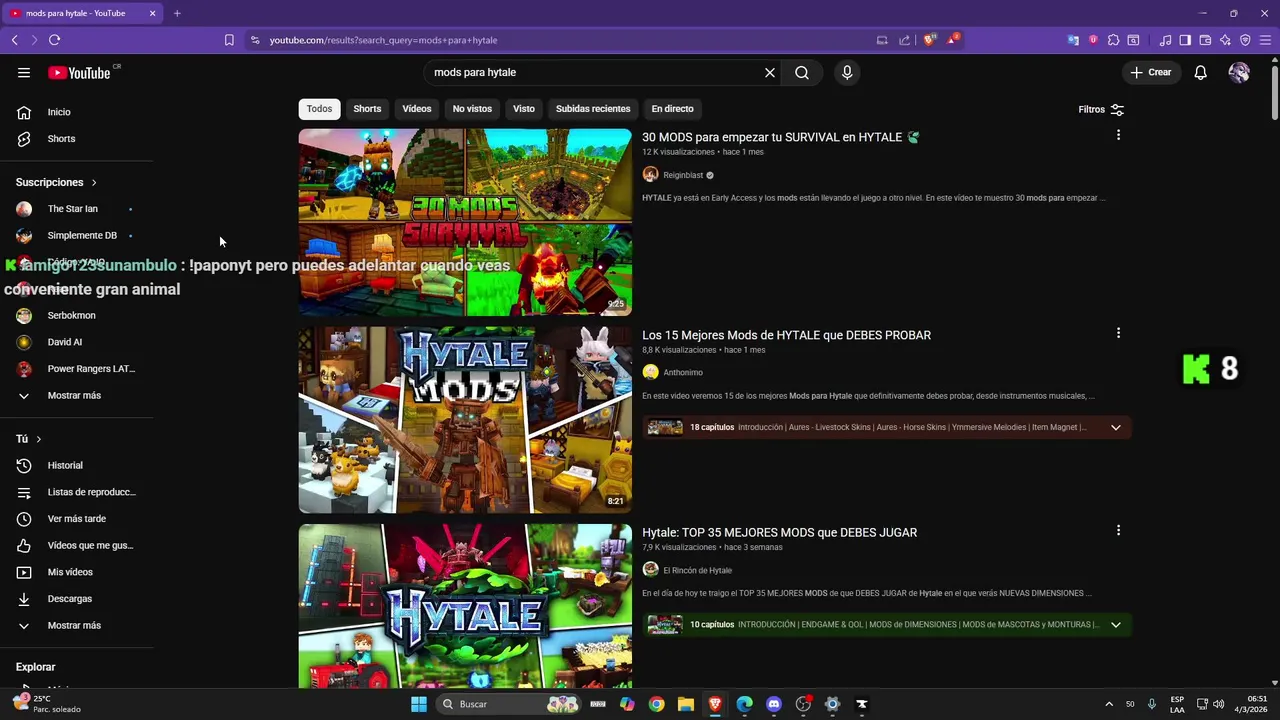Click title Los 15 Mejores Mods de HYTALE
This screenshot has width=1280, height=720.
tap(786, 335)
